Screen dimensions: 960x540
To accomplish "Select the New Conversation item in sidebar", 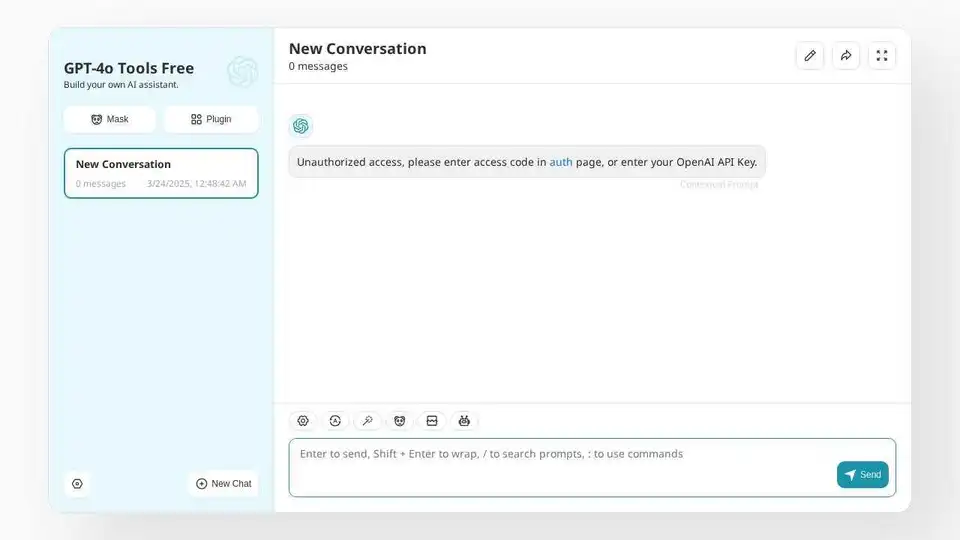I will 161,173.
